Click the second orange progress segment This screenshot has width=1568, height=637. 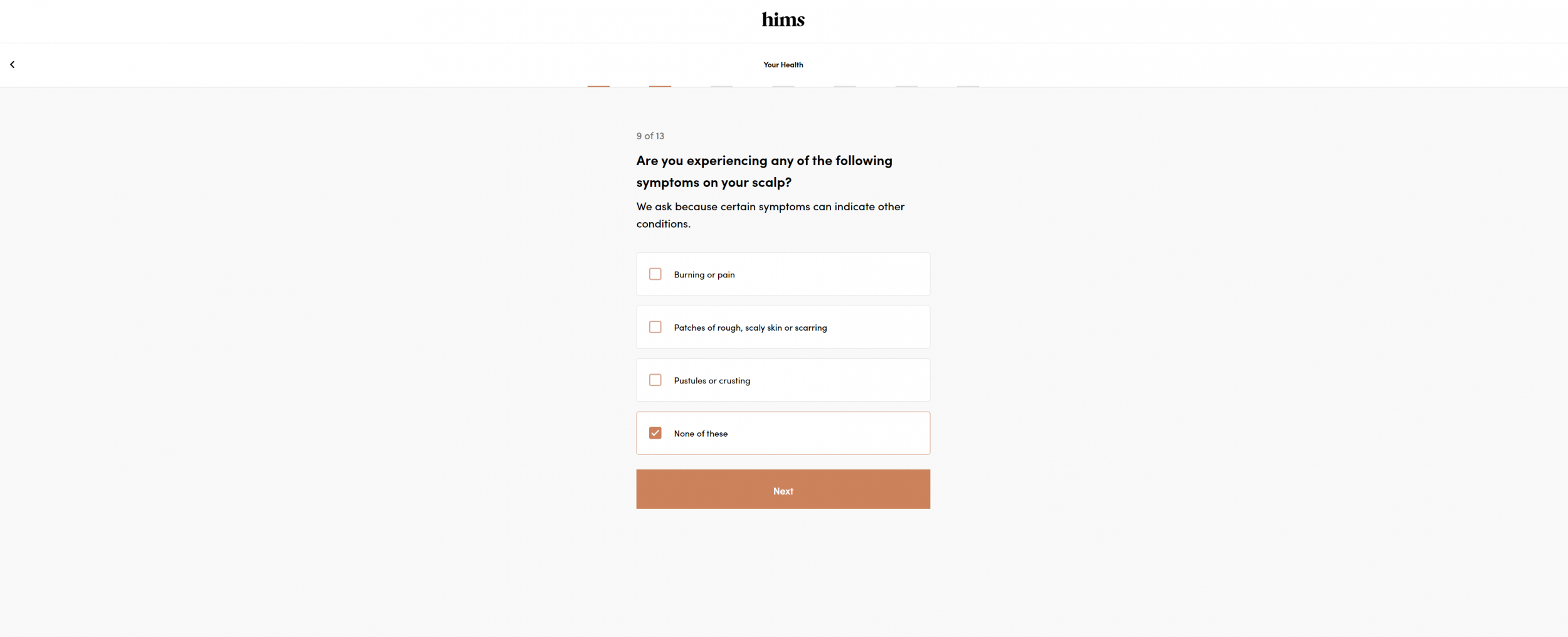click(660, 86)
